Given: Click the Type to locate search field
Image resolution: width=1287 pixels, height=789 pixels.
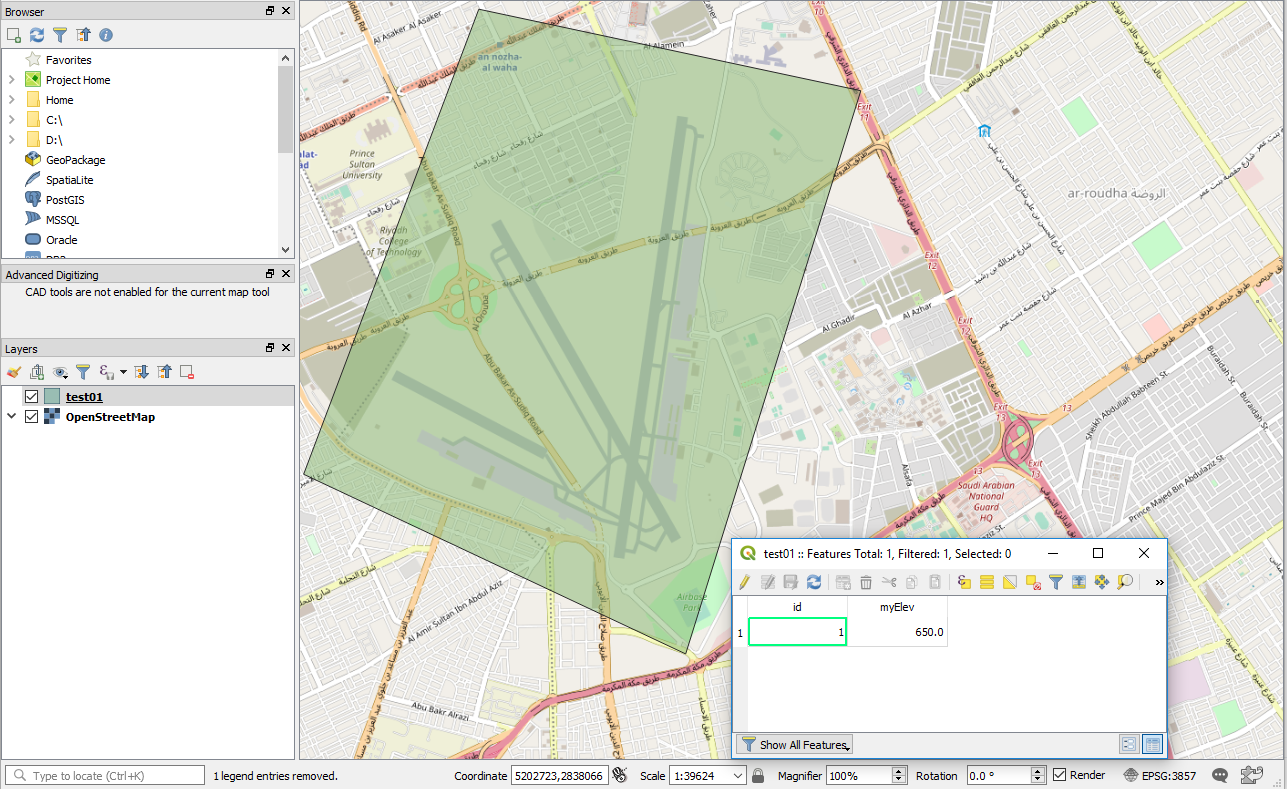Looking at the screenshot, I should (100, 774).
